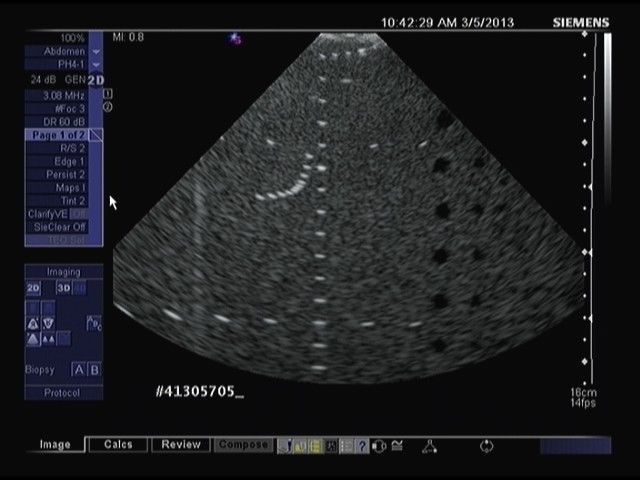Switch to the Review tab
This screenshot has height=480, width=640.
(181, 445)
